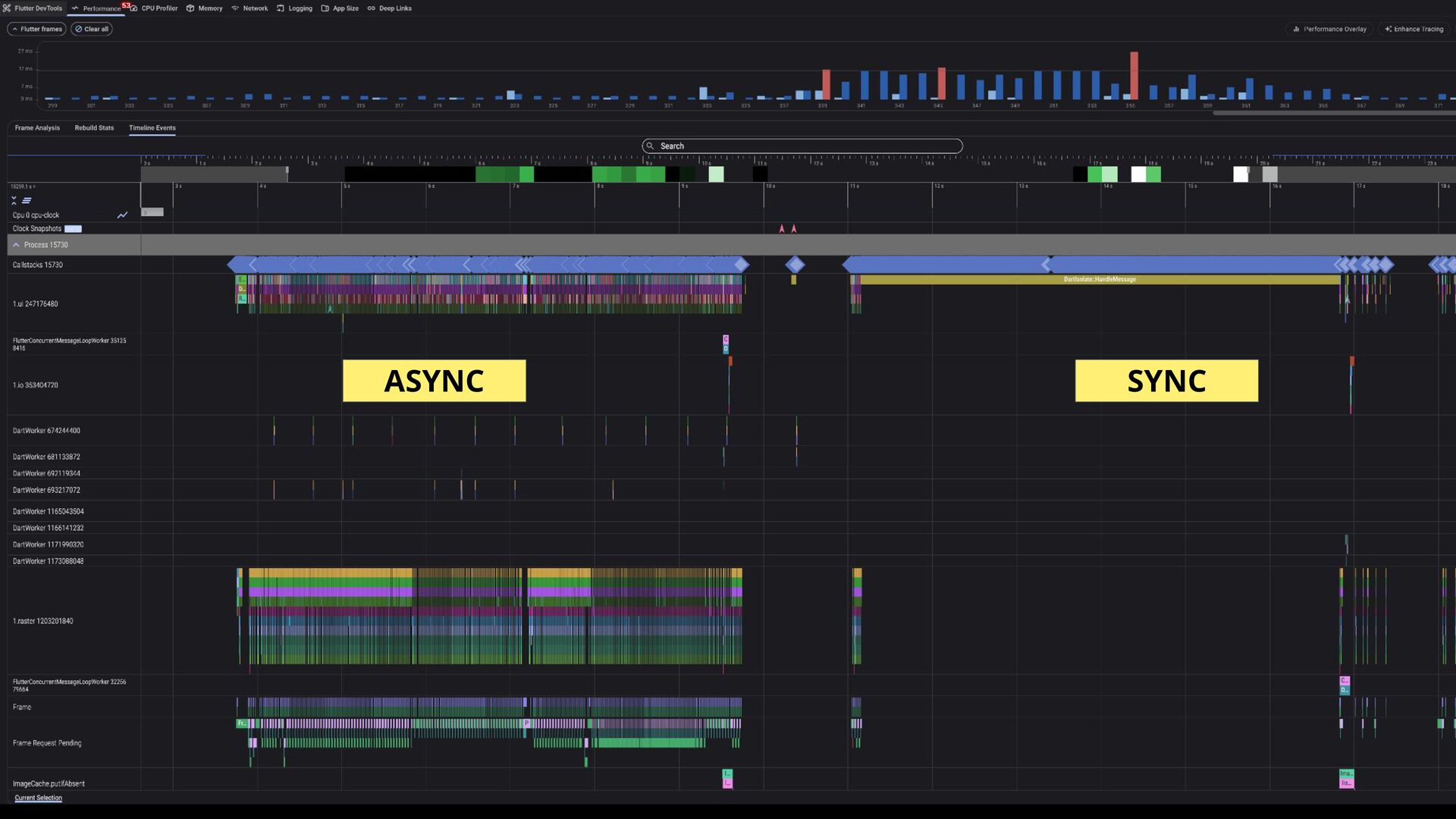Click the Memory tab cube icon
The image size is (1456, 819).
190,8
